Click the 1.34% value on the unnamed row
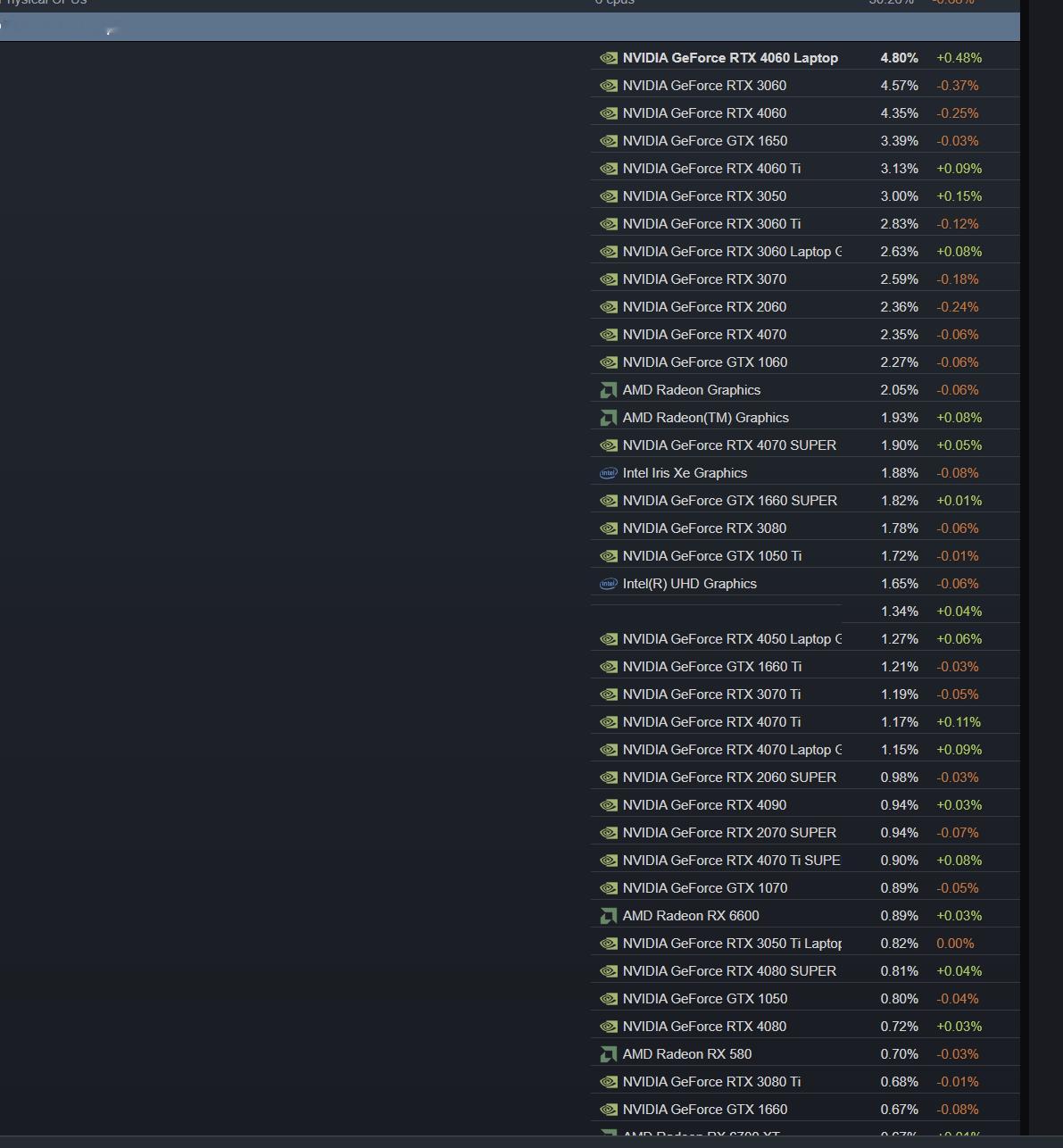This screenshot has height=1148, width=1063. click(899, 611)
